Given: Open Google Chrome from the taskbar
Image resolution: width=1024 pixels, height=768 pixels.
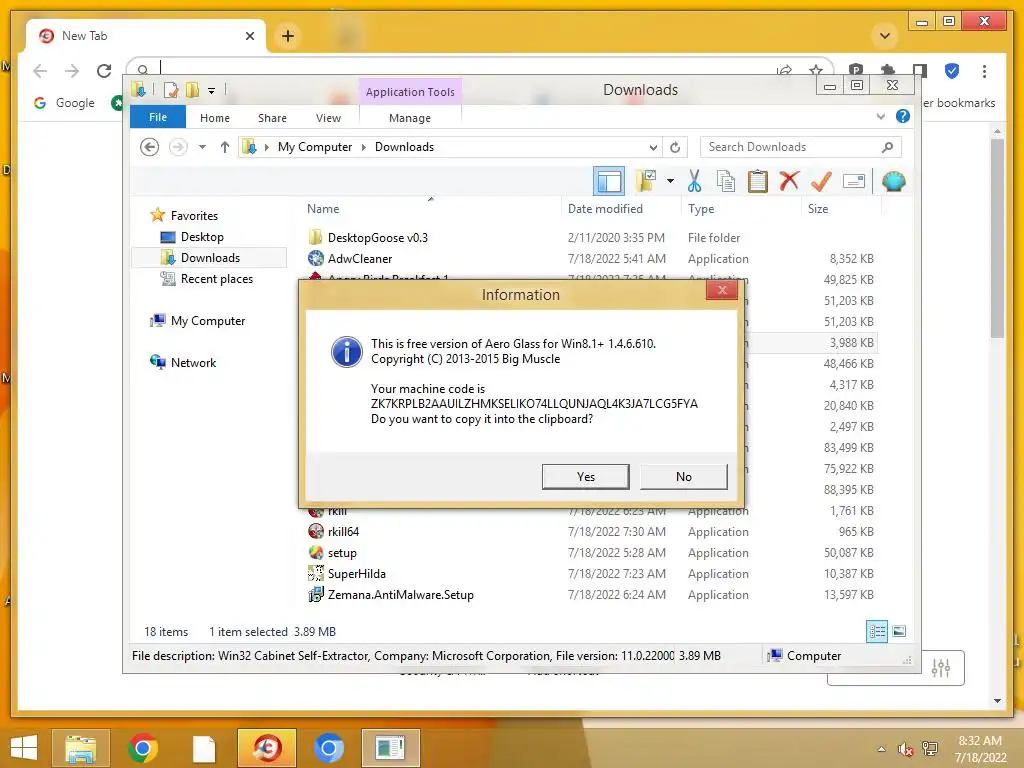Looking at the screenshot, I should click(142, 748).
